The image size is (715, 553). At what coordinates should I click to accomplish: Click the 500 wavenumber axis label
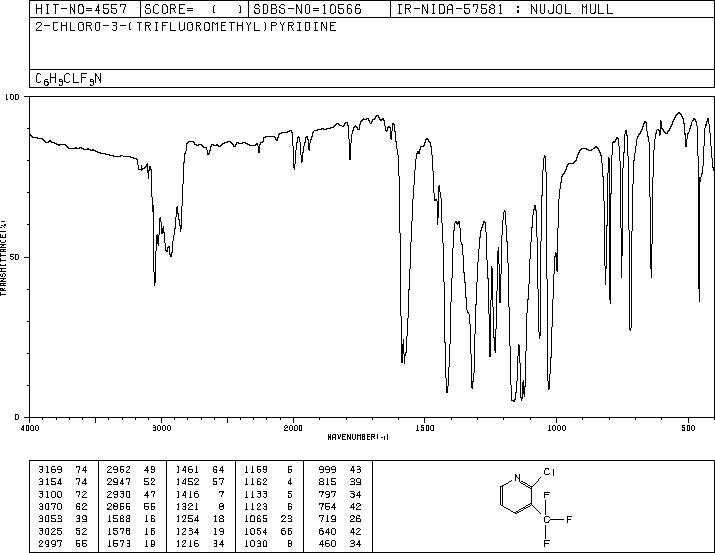pyautogui.click(x=688, y=428)
